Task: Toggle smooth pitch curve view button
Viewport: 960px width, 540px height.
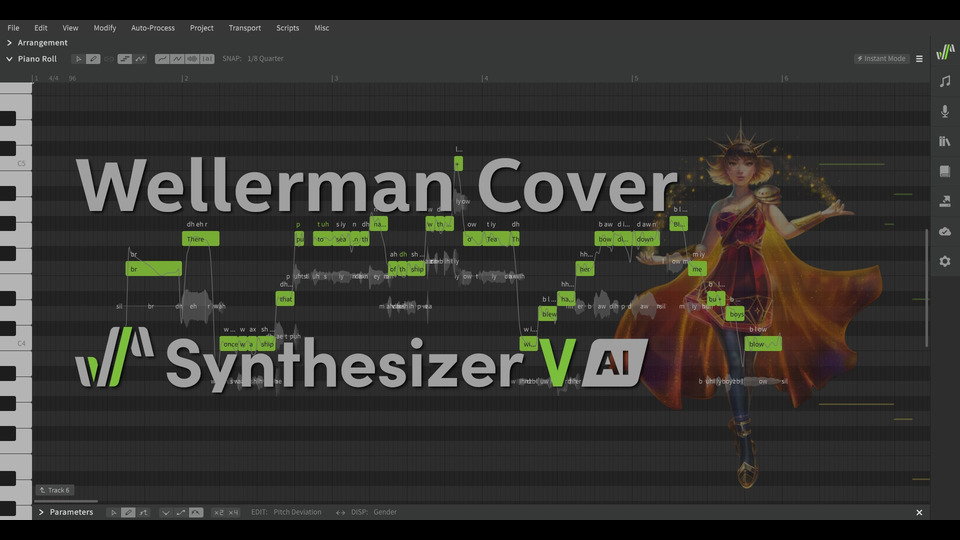Action: 162,59
